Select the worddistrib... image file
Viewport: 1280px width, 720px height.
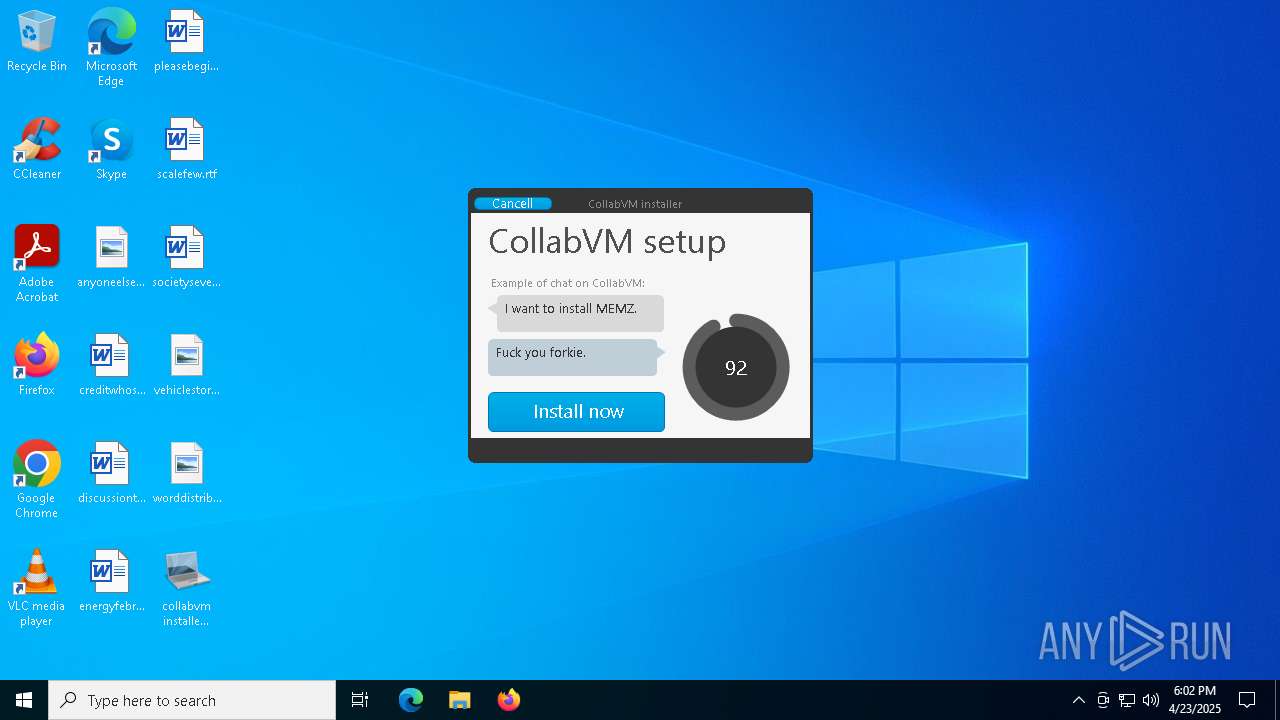186,474
